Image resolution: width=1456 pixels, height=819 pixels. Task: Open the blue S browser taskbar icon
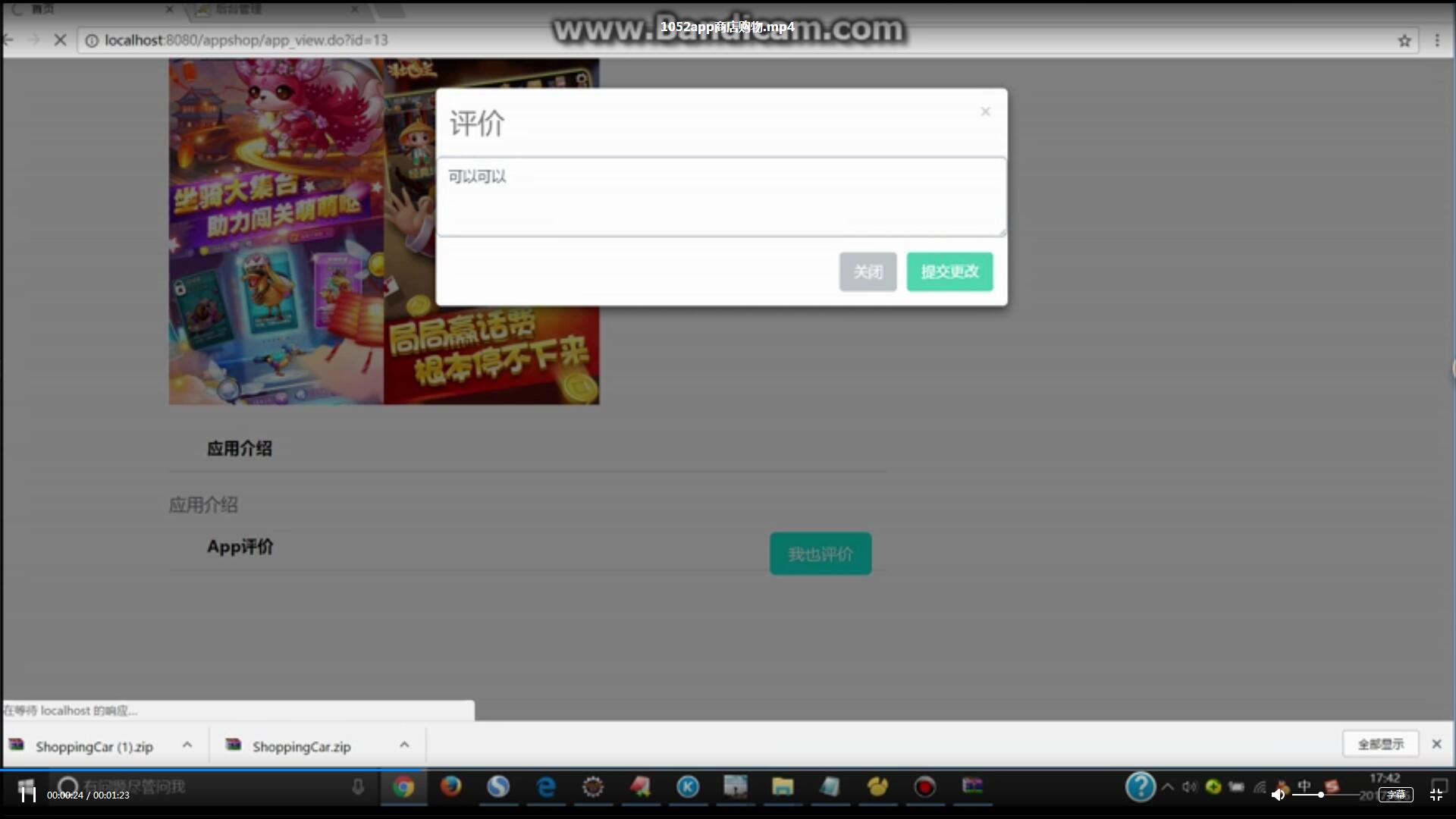coord(498,786)
